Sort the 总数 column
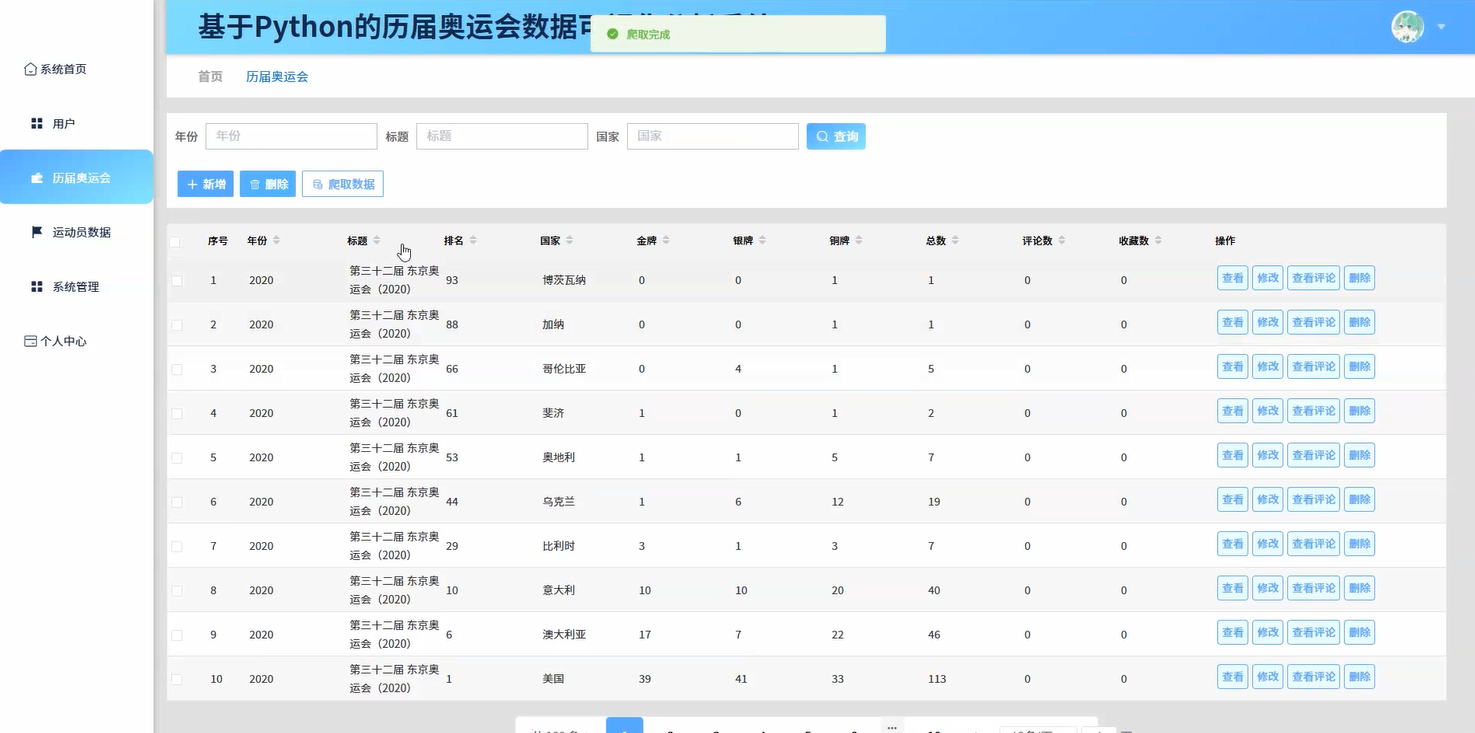Image resolution: width=1475 pixels, height=733 pixels. tap(953, 240)
